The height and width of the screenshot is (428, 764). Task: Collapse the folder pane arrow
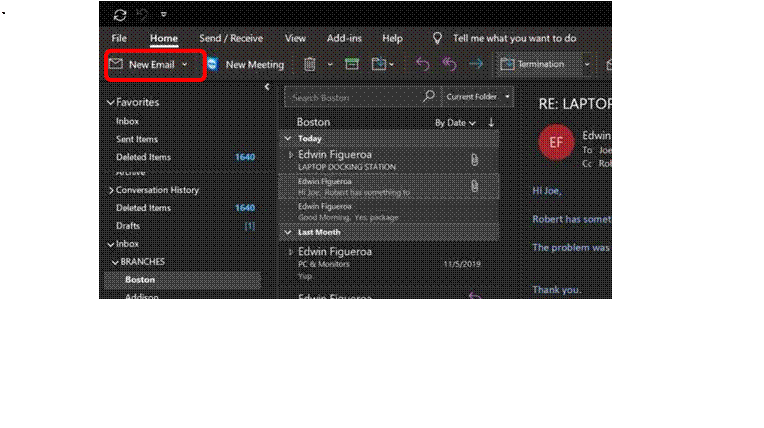pos(267,87)
